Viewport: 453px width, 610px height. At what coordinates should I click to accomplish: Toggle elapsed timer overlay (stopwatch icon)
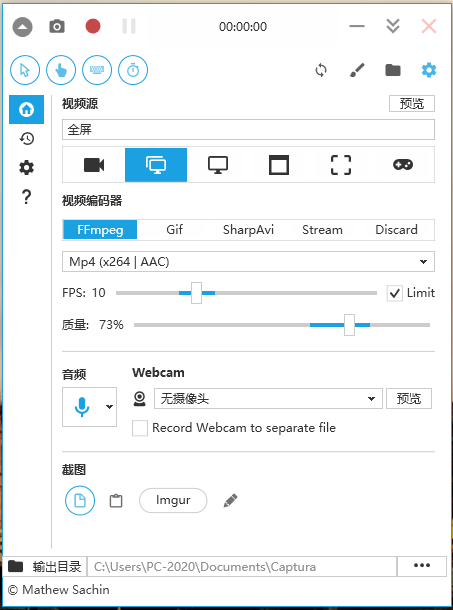[x=133, y=70]
